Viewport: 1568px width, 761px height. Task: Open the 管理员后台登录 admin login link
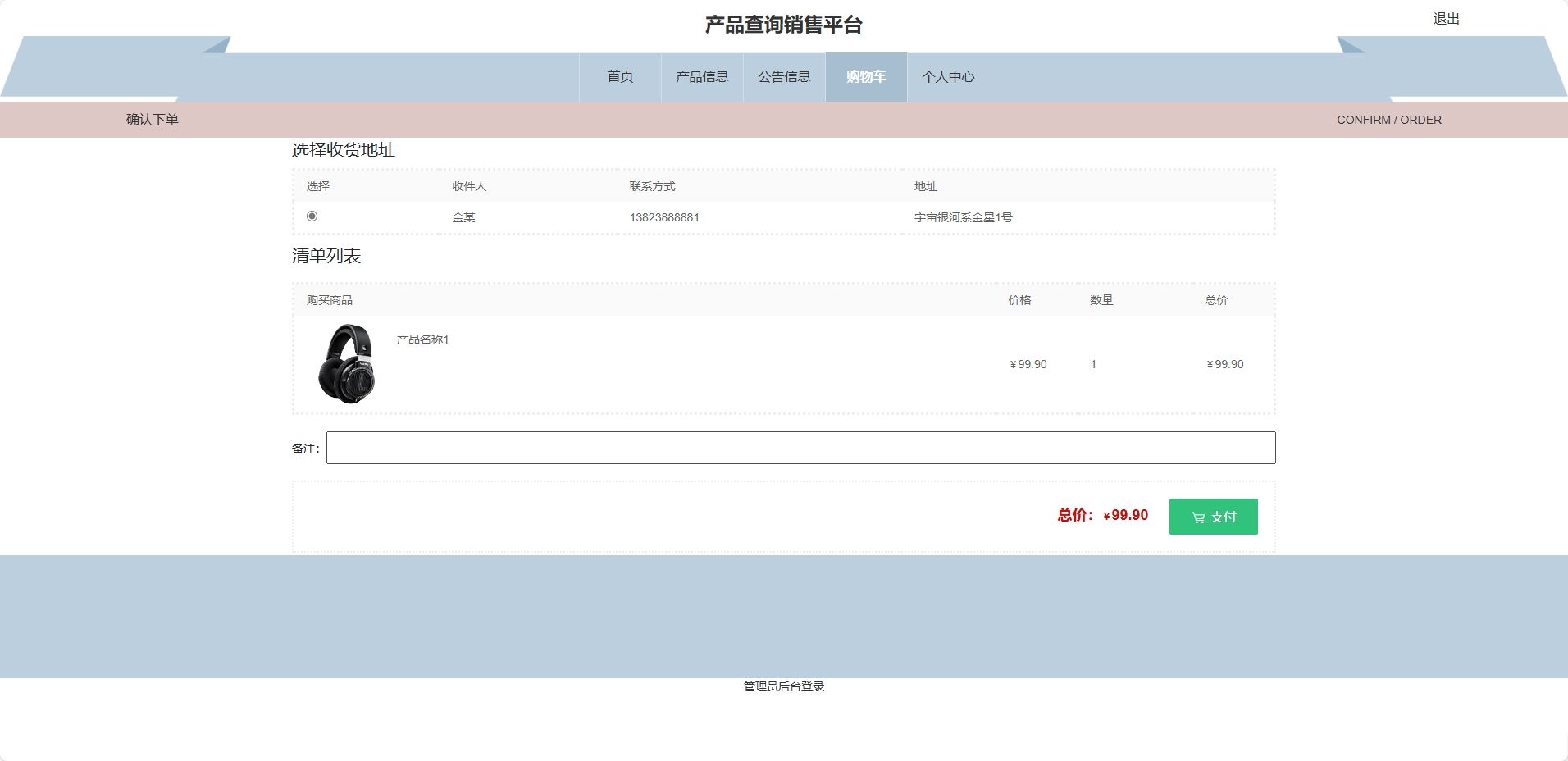[x=783, y=686]
